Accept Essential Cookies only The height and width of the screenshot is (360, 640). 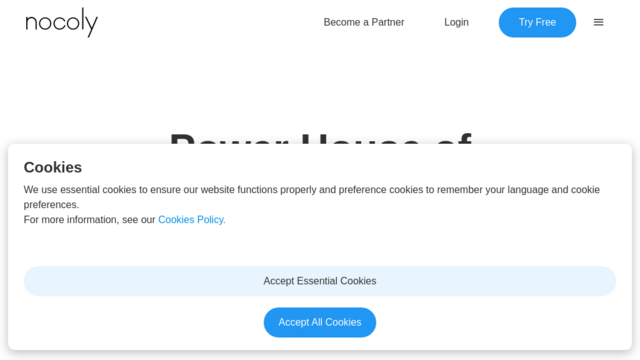pyautogui.click(x=320, y=281)
